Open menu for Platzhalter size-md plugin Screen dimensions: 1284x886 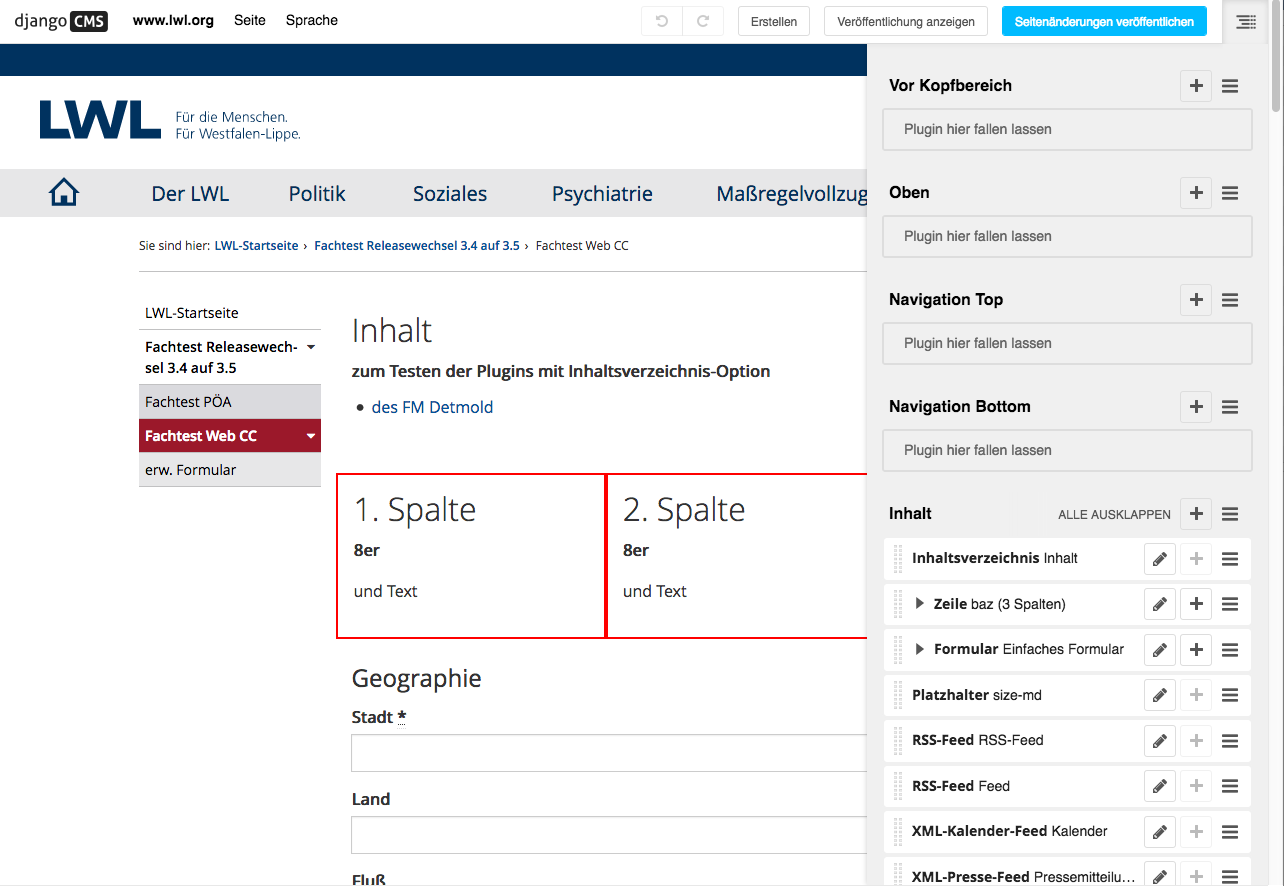1230,695
